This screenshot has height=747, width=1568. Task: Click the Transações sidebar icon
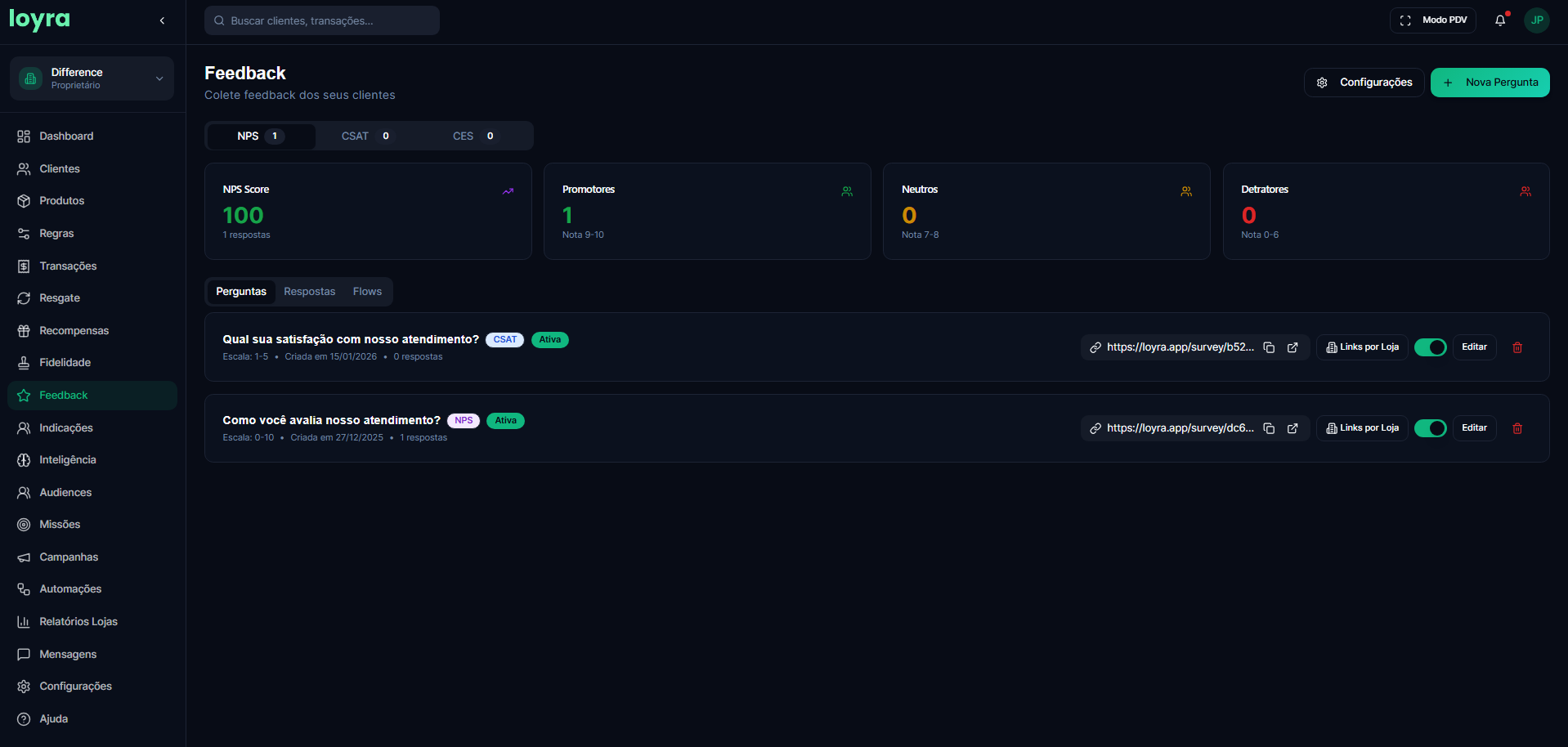click(24, 266)
